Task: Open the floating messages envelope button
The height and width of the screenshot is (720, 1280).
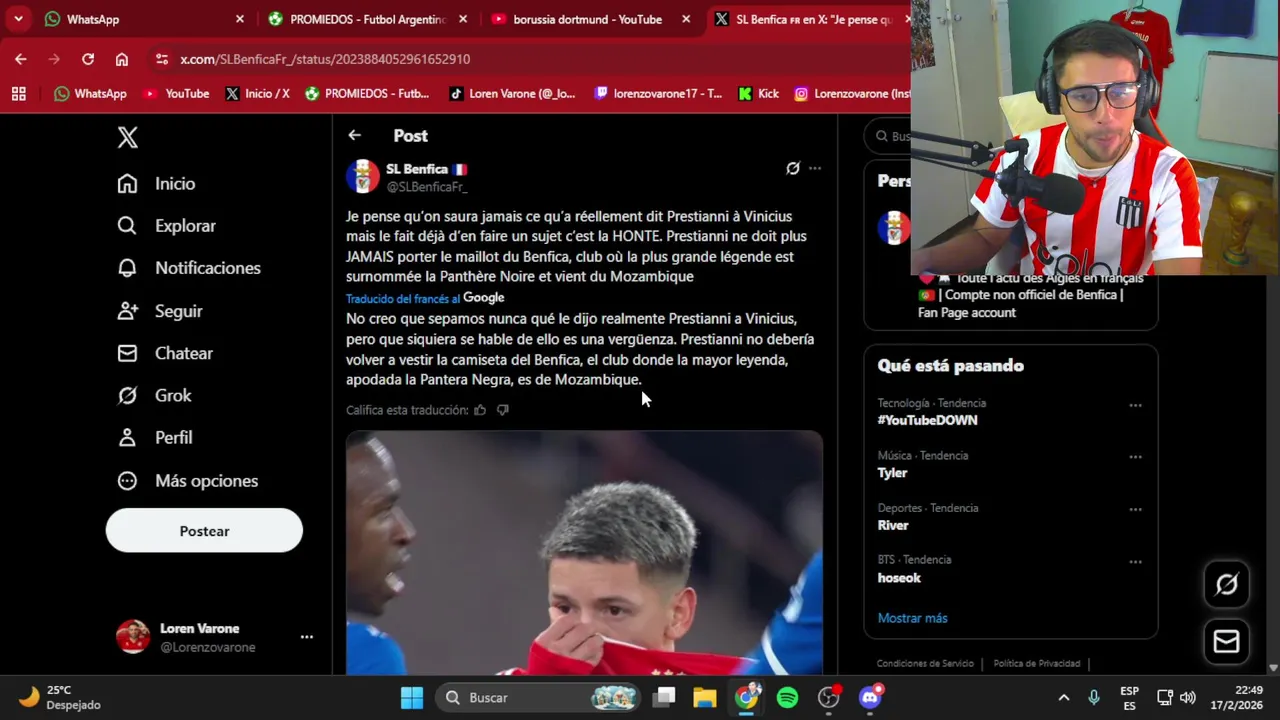Action: point(1227,641)
